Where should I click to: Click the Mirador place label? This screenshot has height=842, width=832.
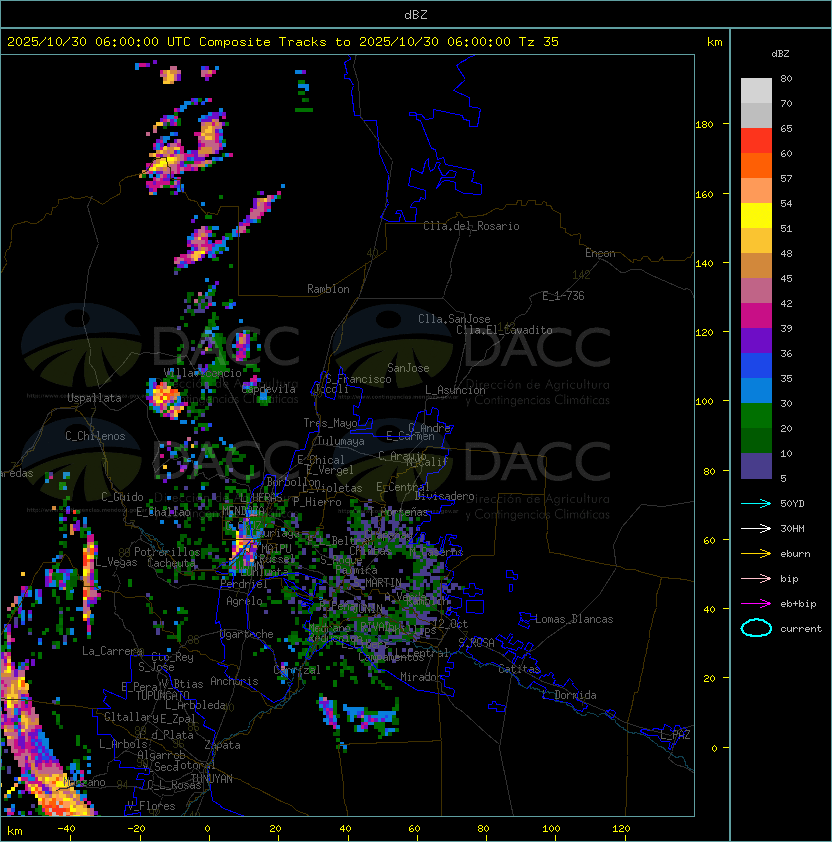421,677
